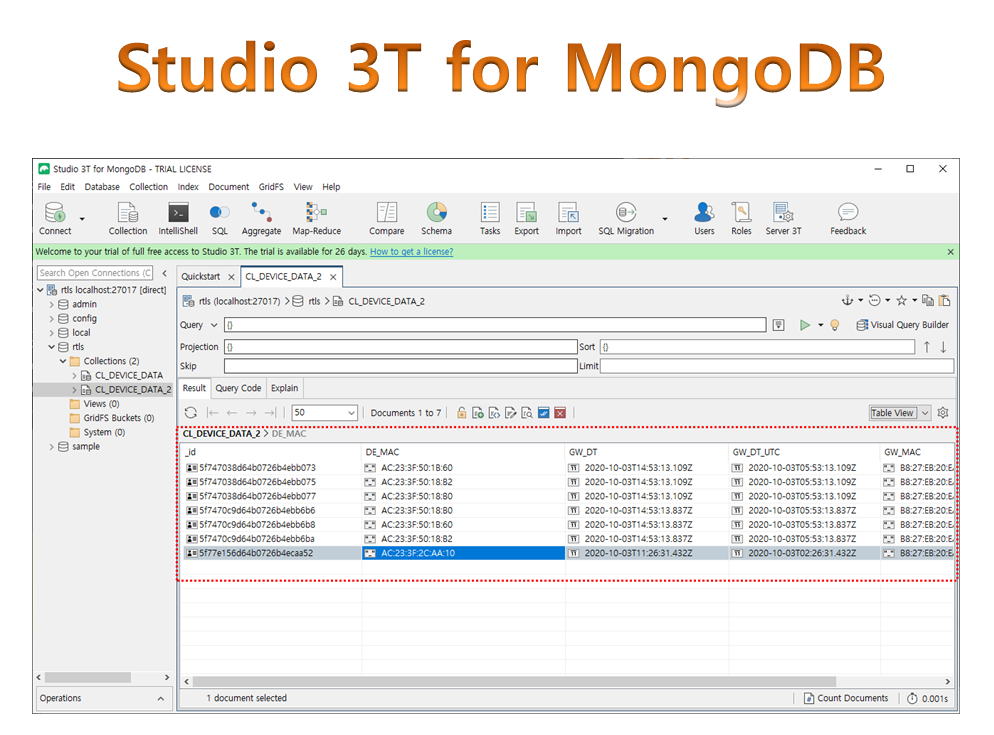This screenshot has width=994, height=735.
Task: Click the How to get a license link
Action: pos(411,252)
